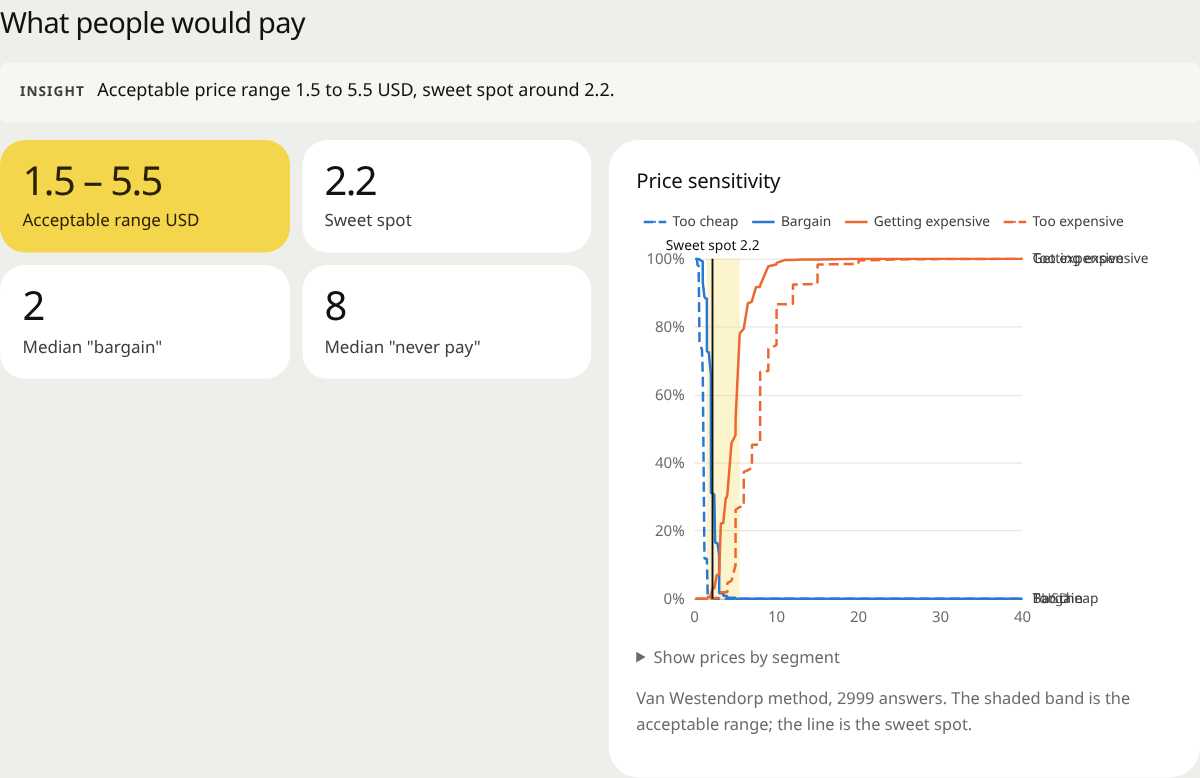Click the 60% y-axis label
This screenshot has width=1200, height=778.
669,395
